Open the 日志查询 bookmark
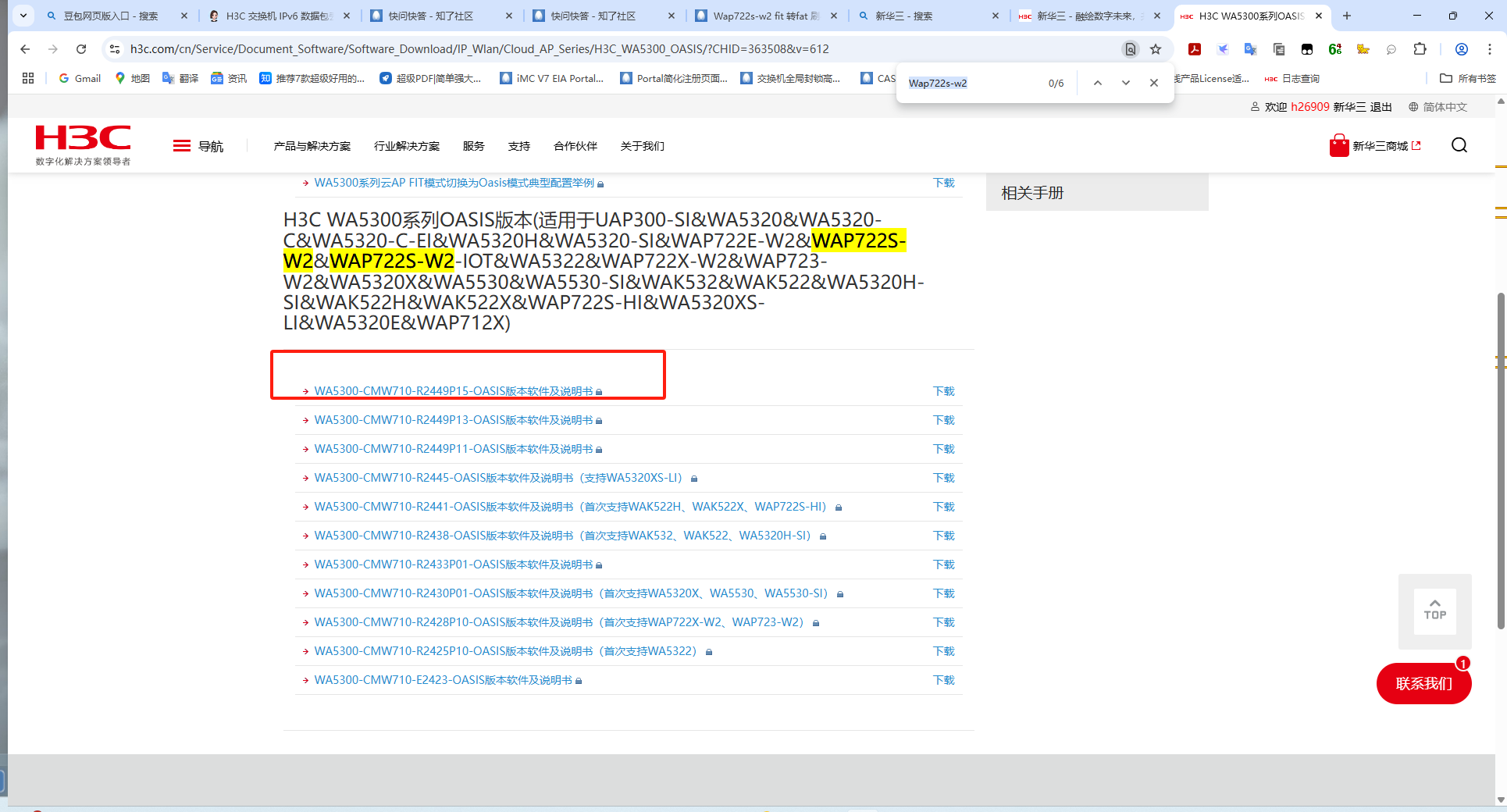This screenshot has height=812, width=1507. point(1292,78)
